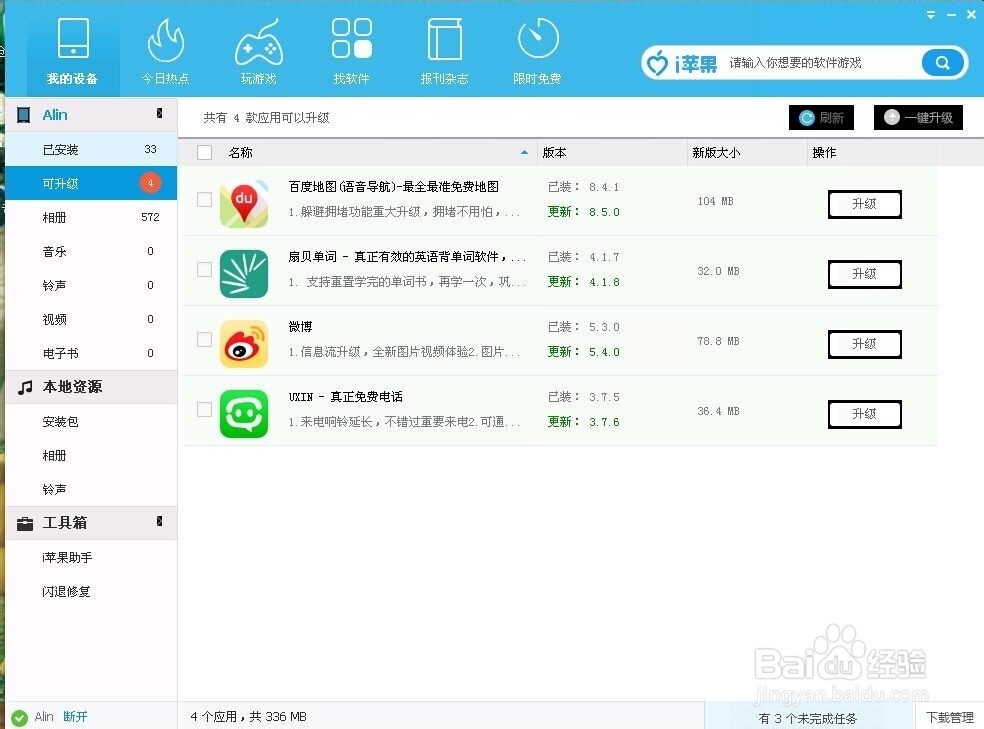The image size is (984, 729).
Task: Upgrade 微博 with its 升级 button
Action: click(865, 344)
